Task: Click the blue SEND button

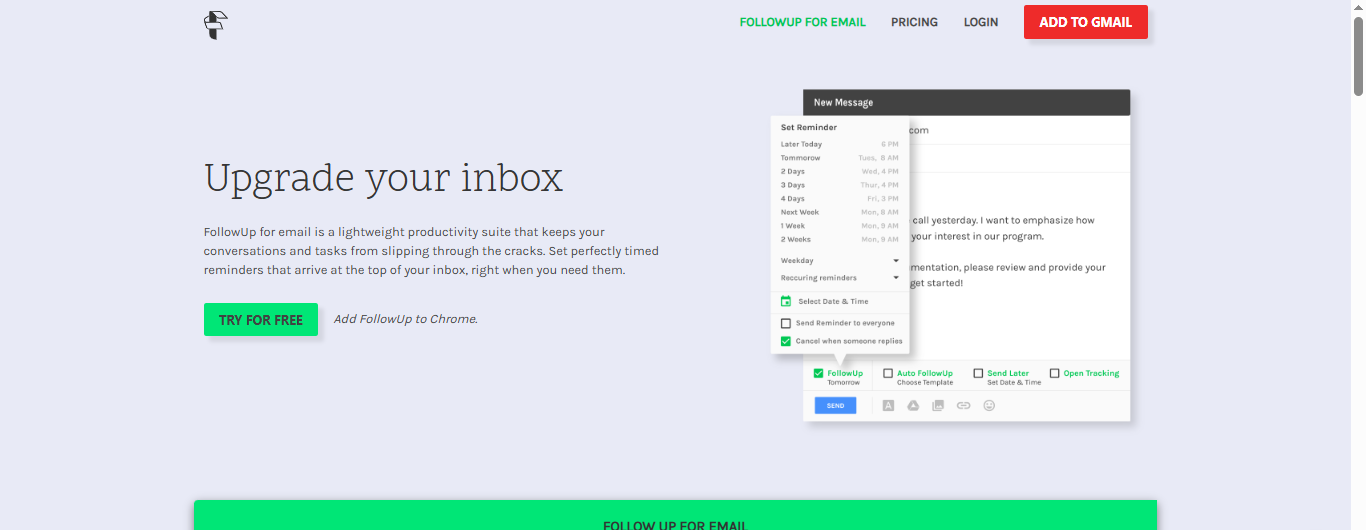Action: [835, 406]
